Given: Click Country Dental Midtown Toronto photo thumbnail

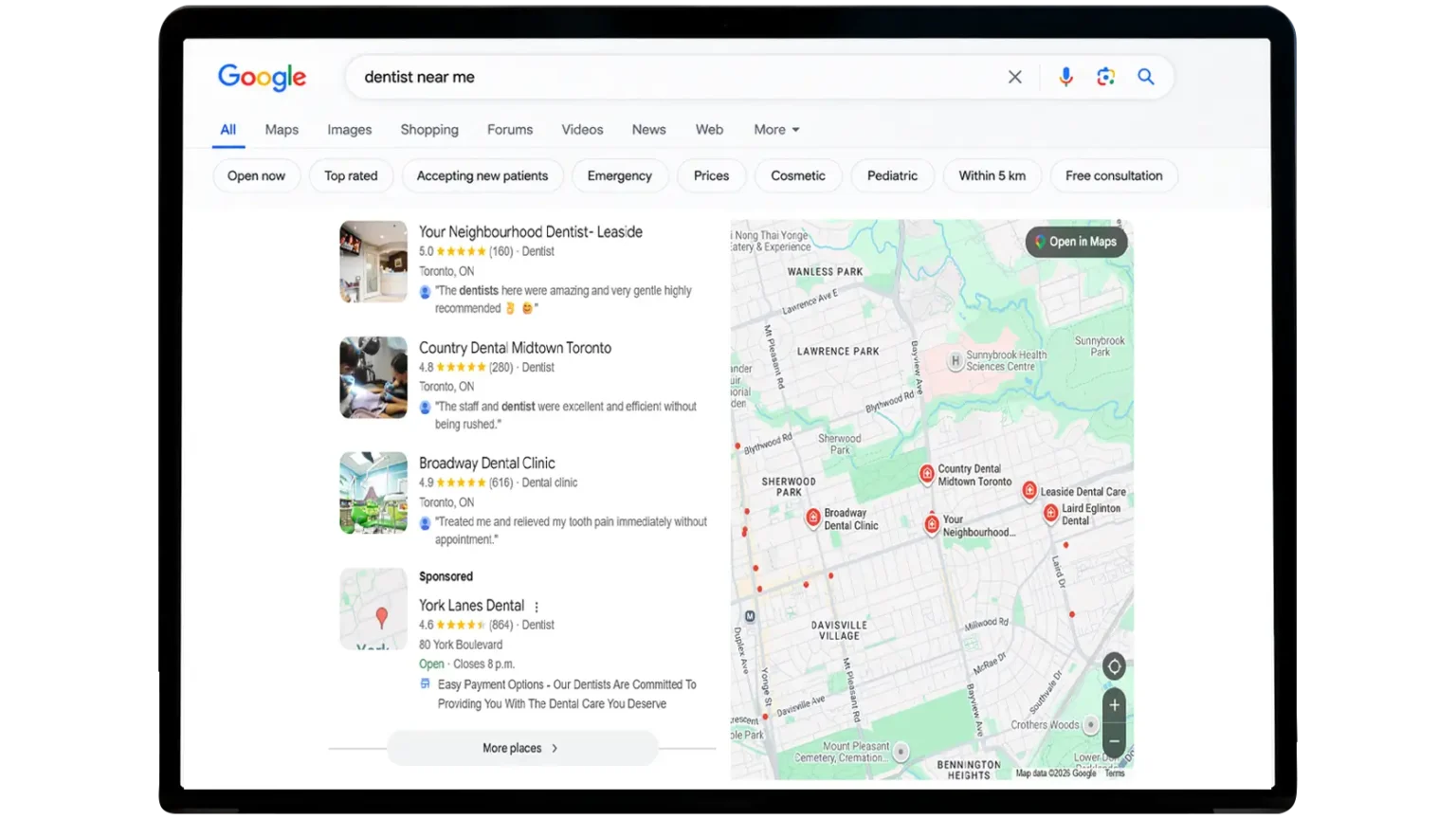Looking at the screenshot, I should 373,377.
